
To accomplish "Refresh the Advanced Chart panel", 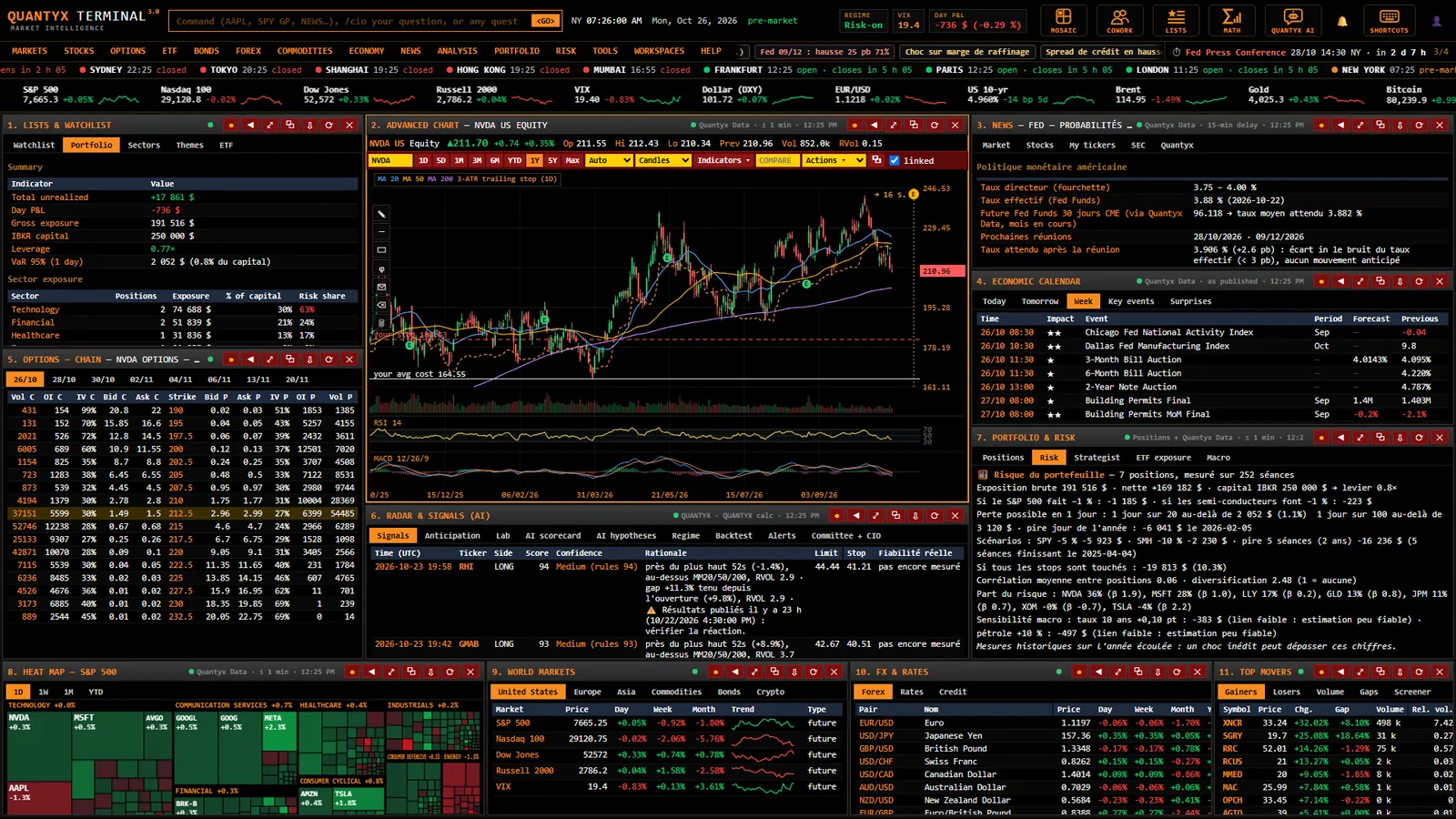I will (935, 125).
